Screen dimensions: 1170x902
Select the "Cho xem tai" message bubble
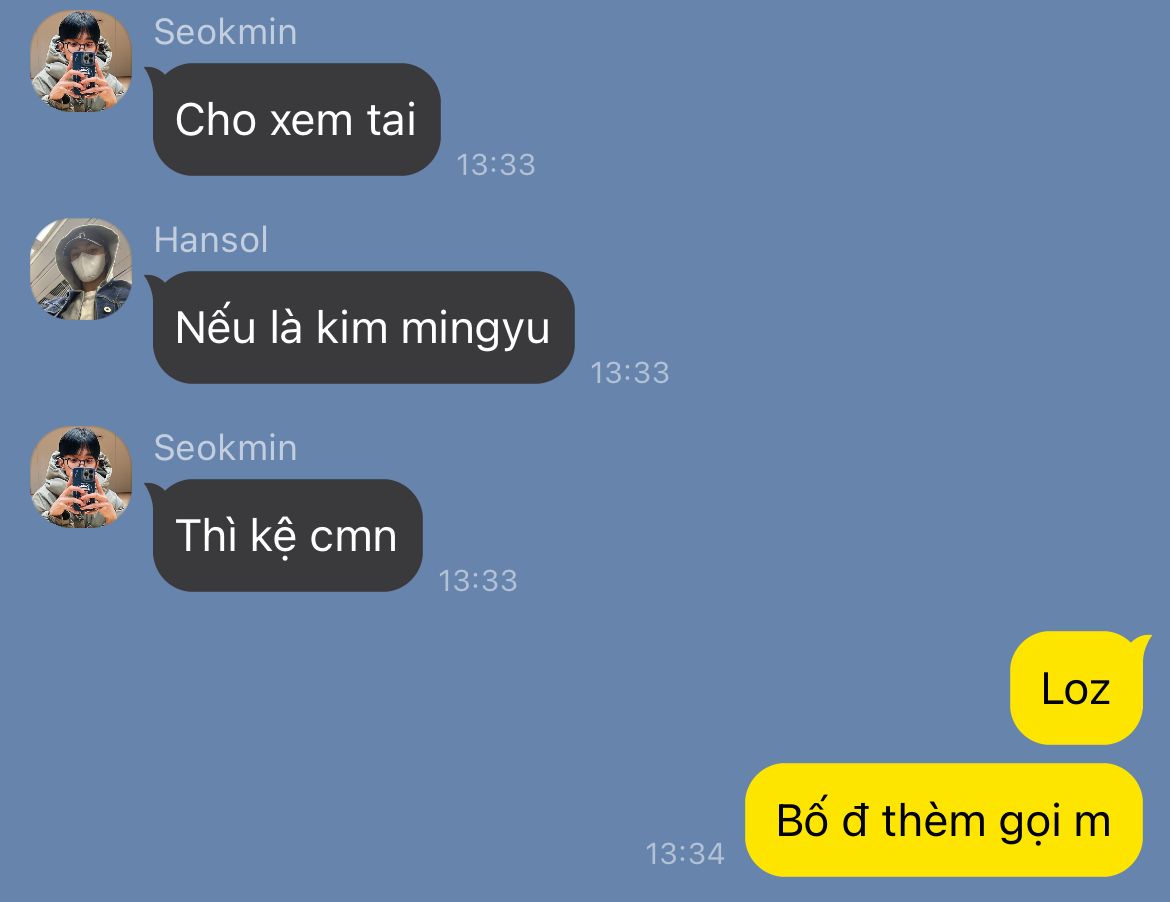[296, 119]
